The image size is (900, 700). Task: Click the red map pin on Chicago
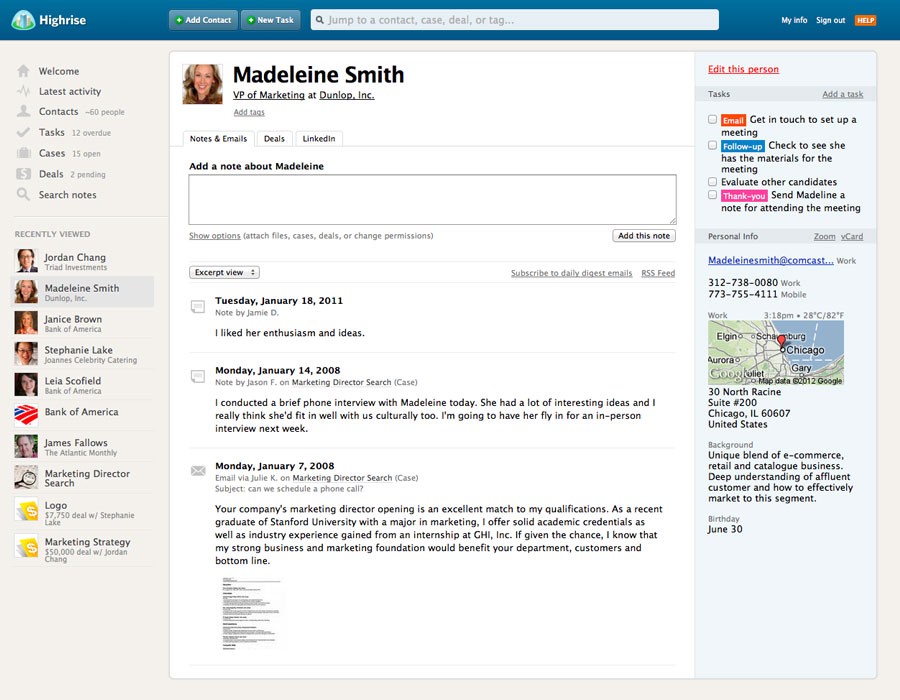tap(781, 343)
